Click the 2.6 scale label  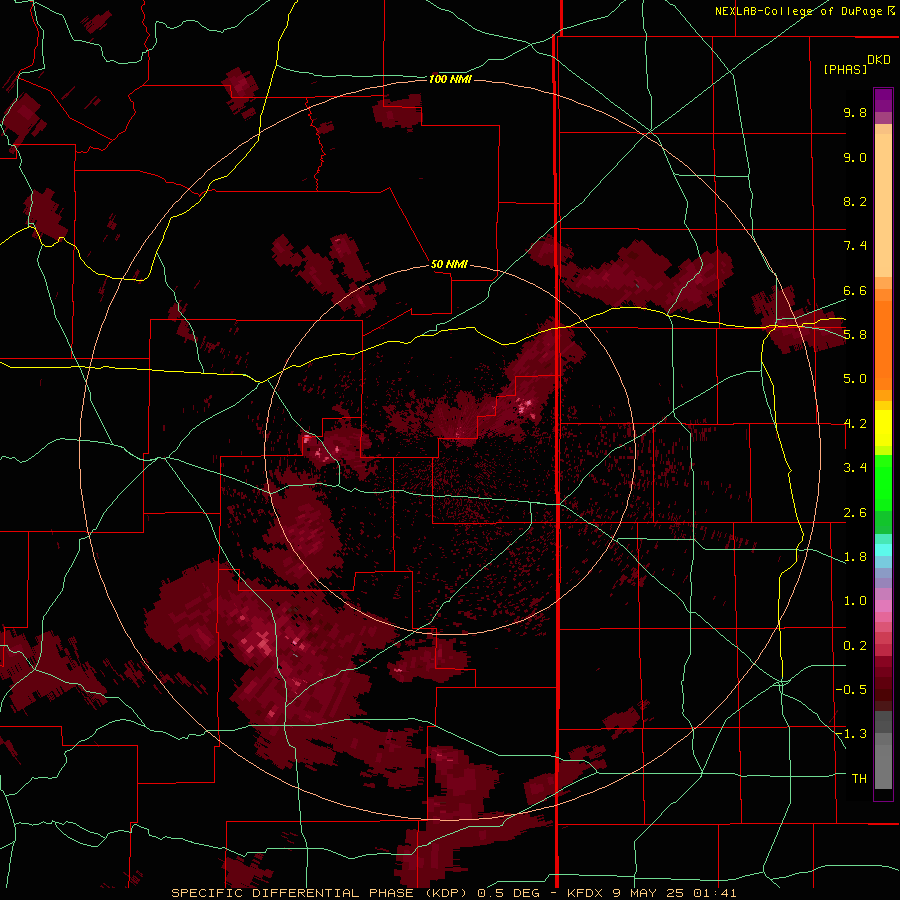855,513
